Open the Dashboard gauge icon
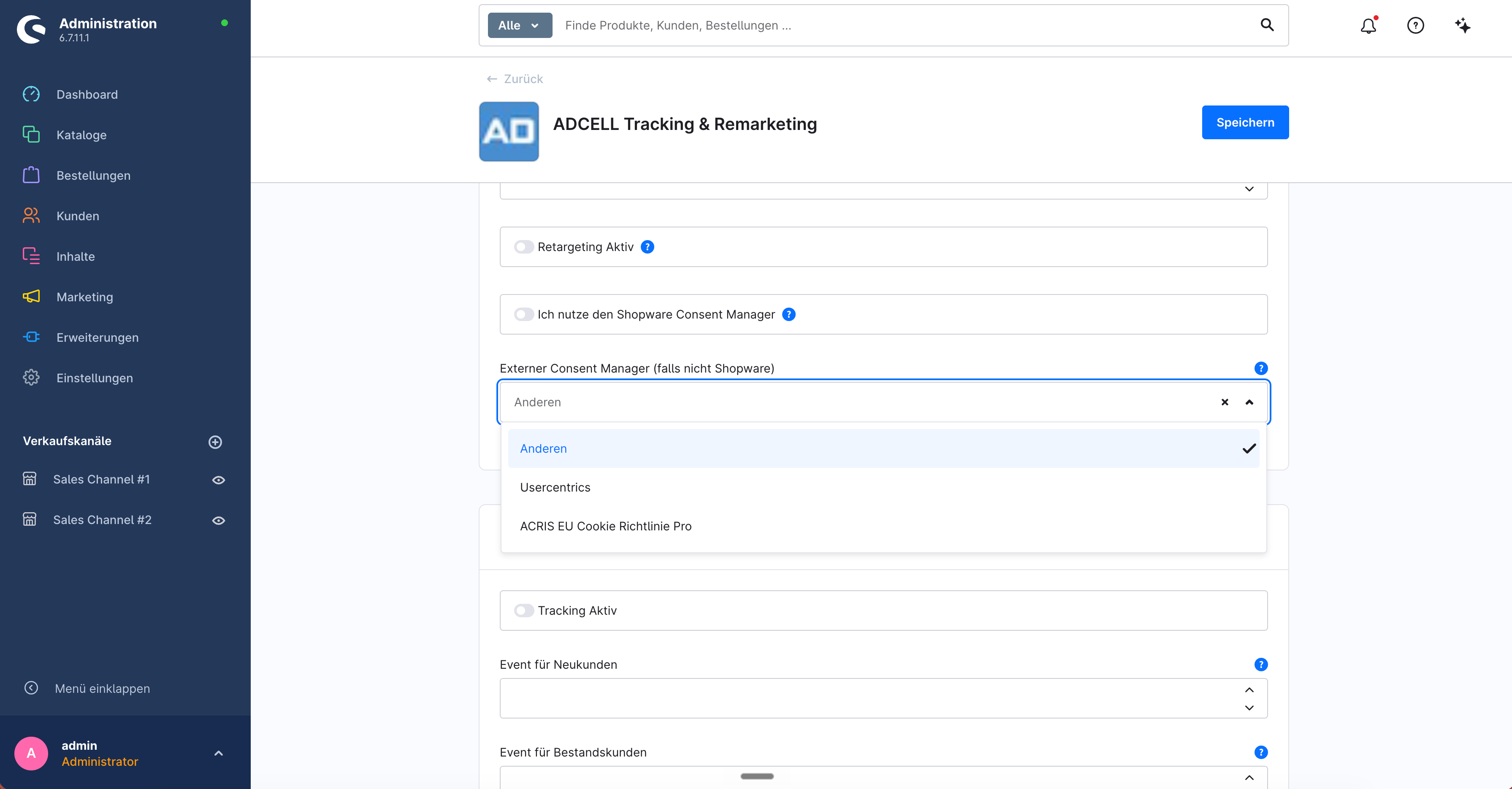This screenshot has width=1512, height=789. coord(31,95)
